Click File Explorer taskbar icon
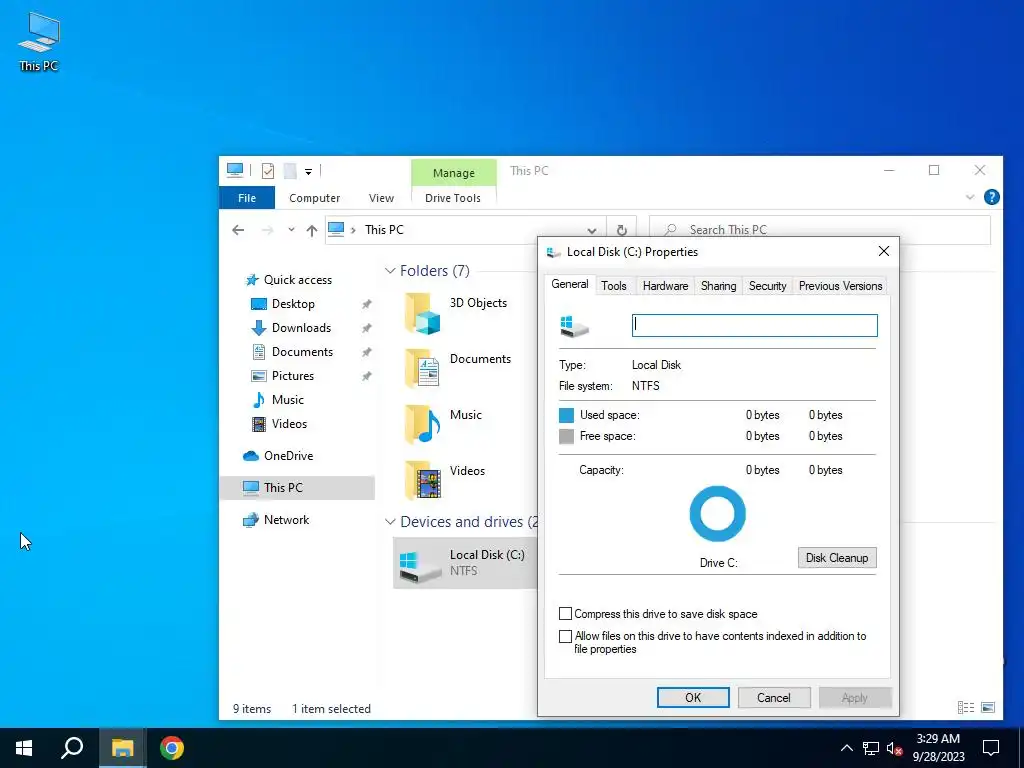Image resolution: width=1024 pixels, height=768 pixels. (x=122, y=748)
